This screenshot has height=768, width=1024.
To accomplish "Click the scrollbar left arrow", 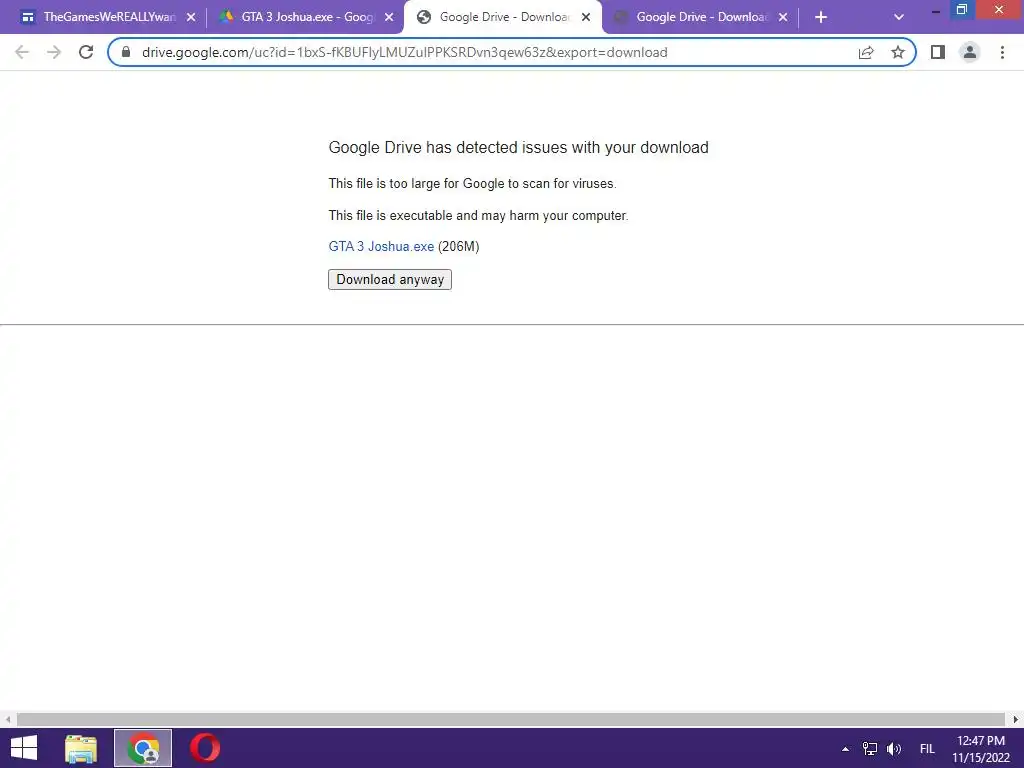I will 8,719.
